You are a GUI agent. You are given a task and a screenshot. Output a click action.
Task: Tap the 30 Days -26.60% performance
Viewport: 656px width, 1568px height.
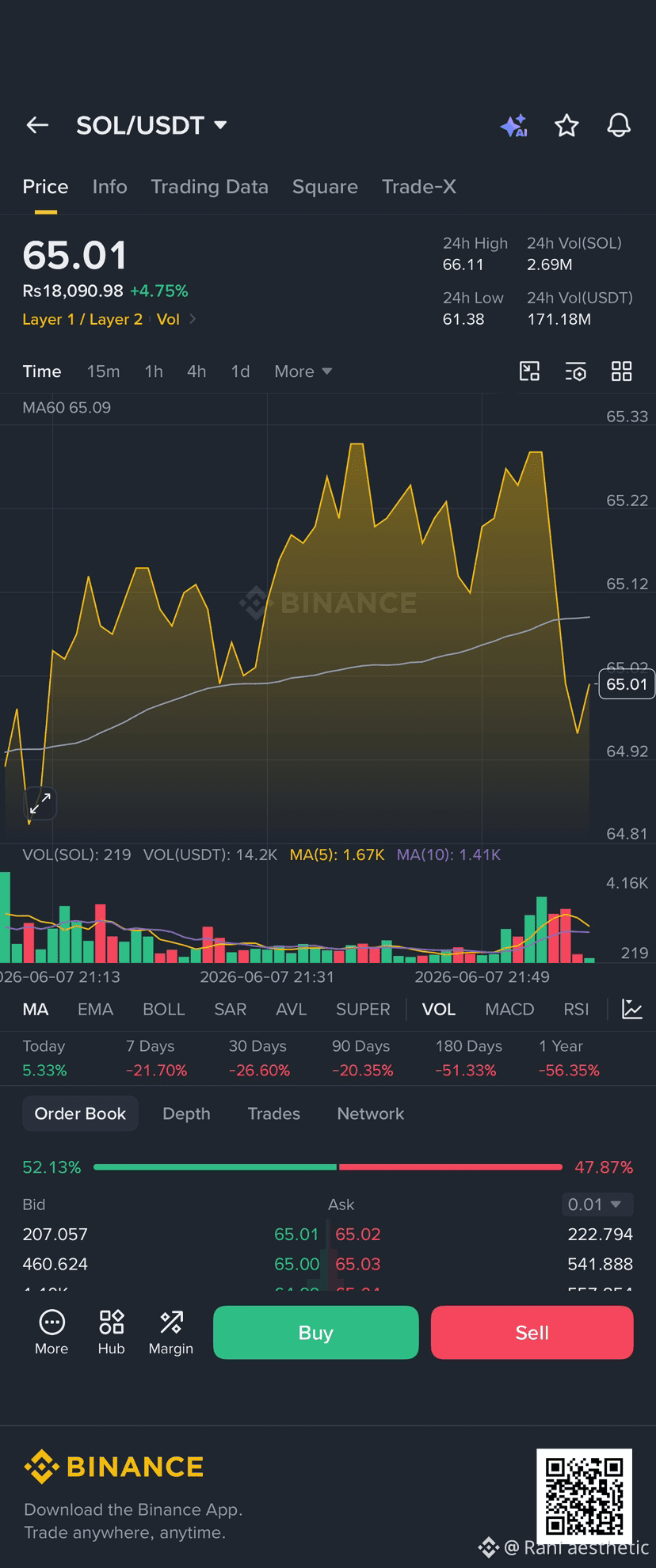(260, 1059)
